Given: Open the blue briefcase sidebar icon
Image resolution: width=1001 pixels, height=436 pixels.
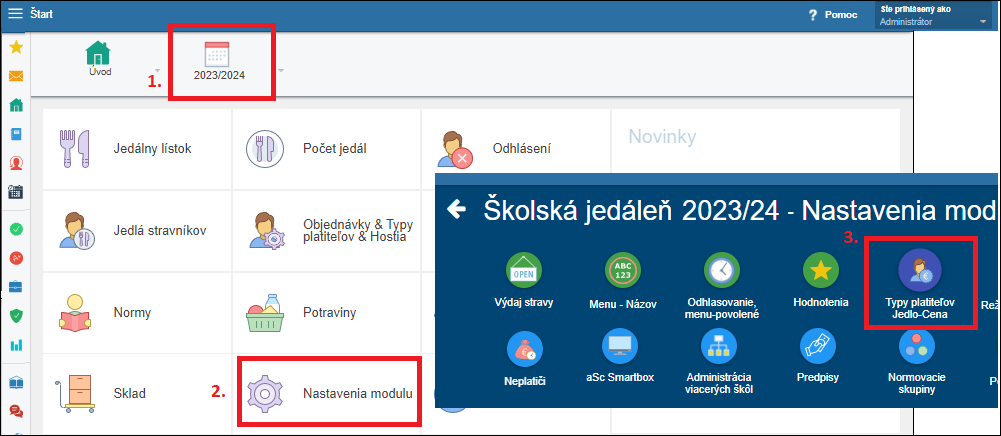Looking at the screenshot, I should [16, 286].
